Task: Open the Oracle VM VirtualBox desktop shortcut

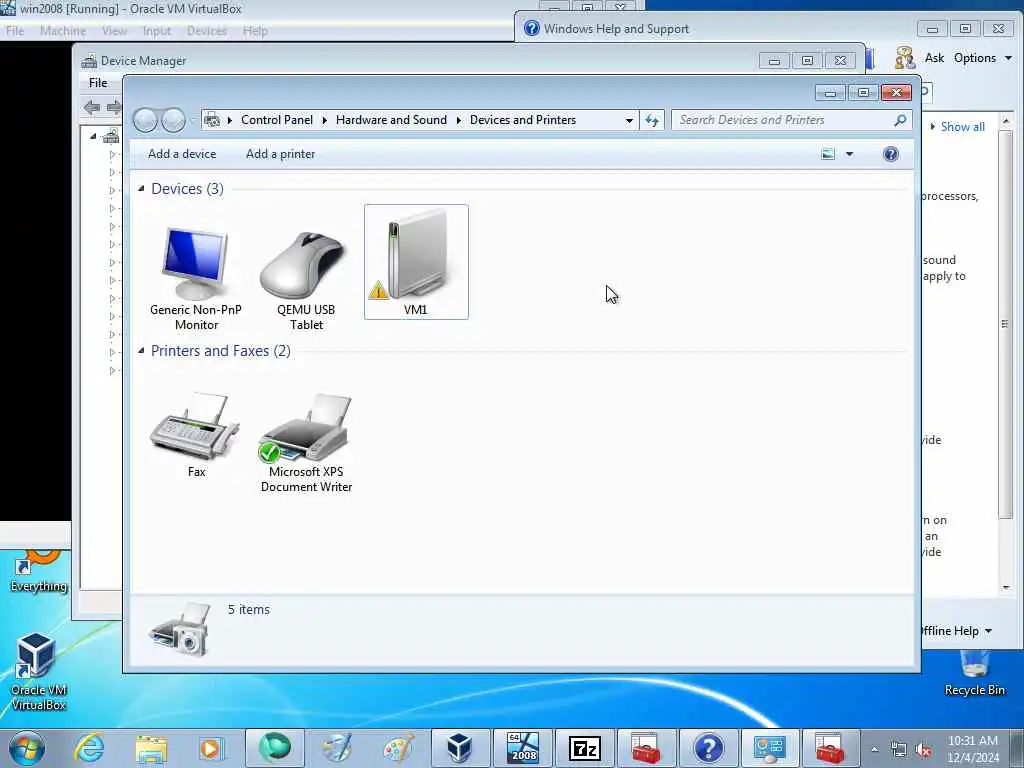Action: point(39,673)
